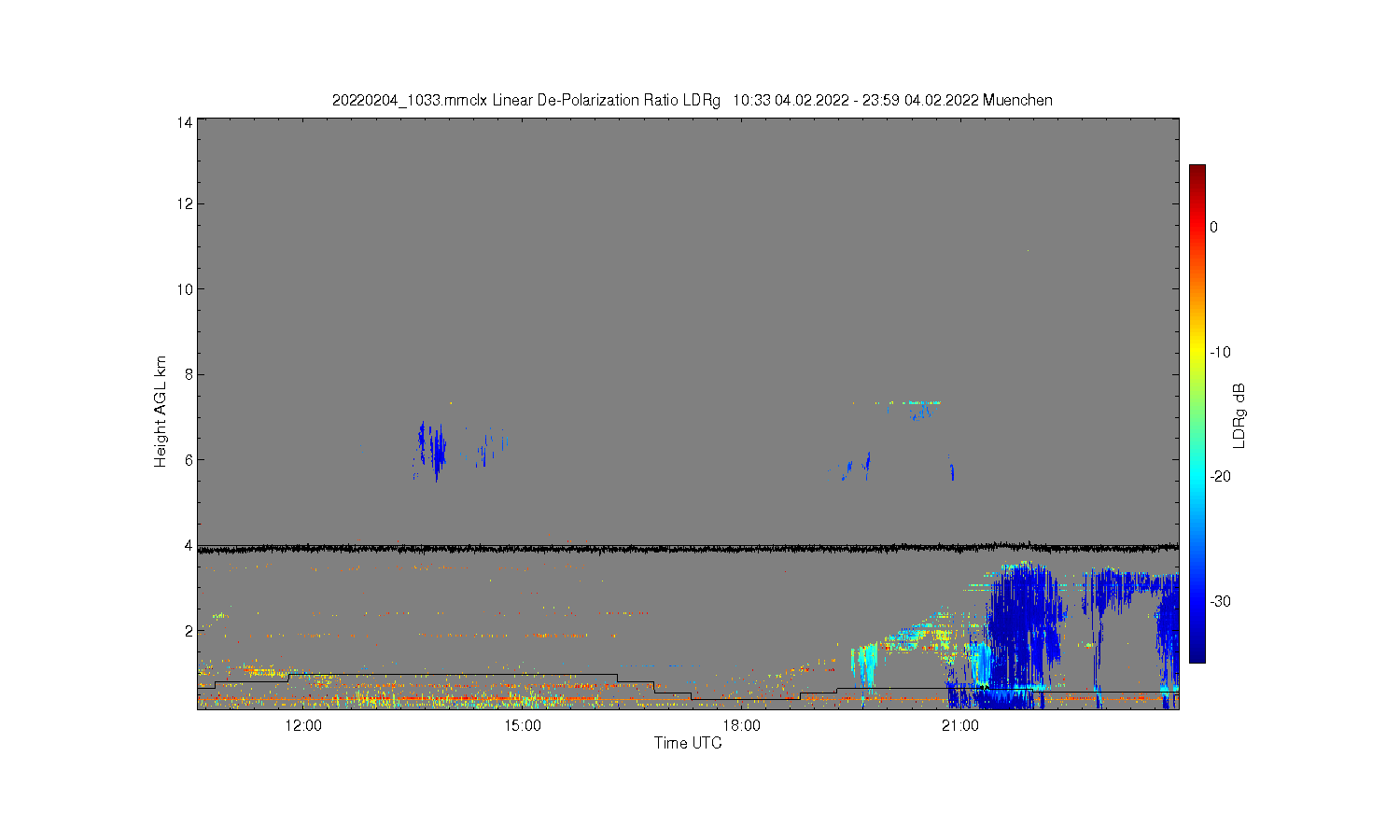Click the height tick label 10
Screen dimensions: 1400x840
(185, 289)
